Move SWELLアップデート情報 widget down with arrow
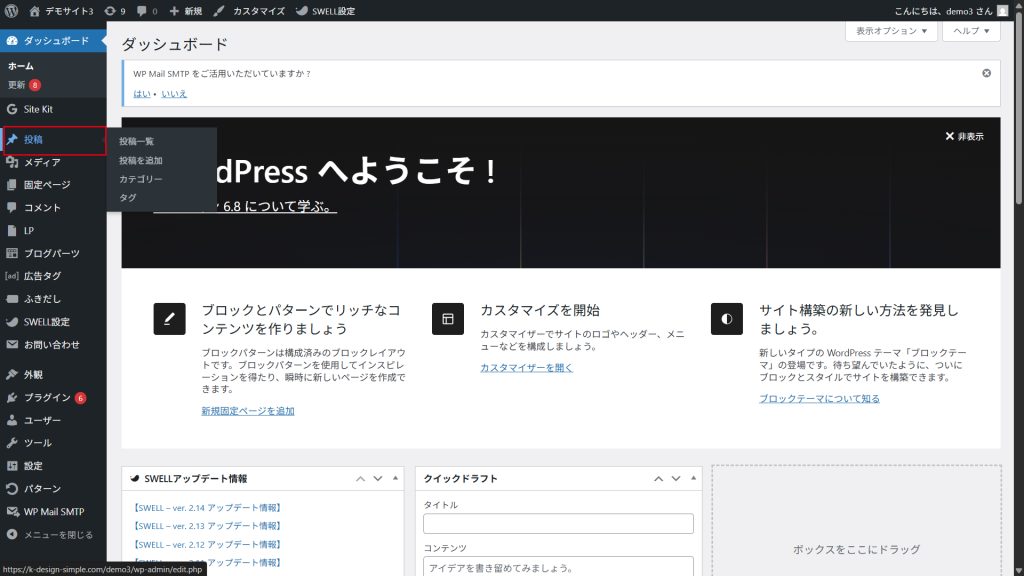Image resolution: width=1024 pixels, height=576 pixels. pyautogui.click(x=378, y=479)
